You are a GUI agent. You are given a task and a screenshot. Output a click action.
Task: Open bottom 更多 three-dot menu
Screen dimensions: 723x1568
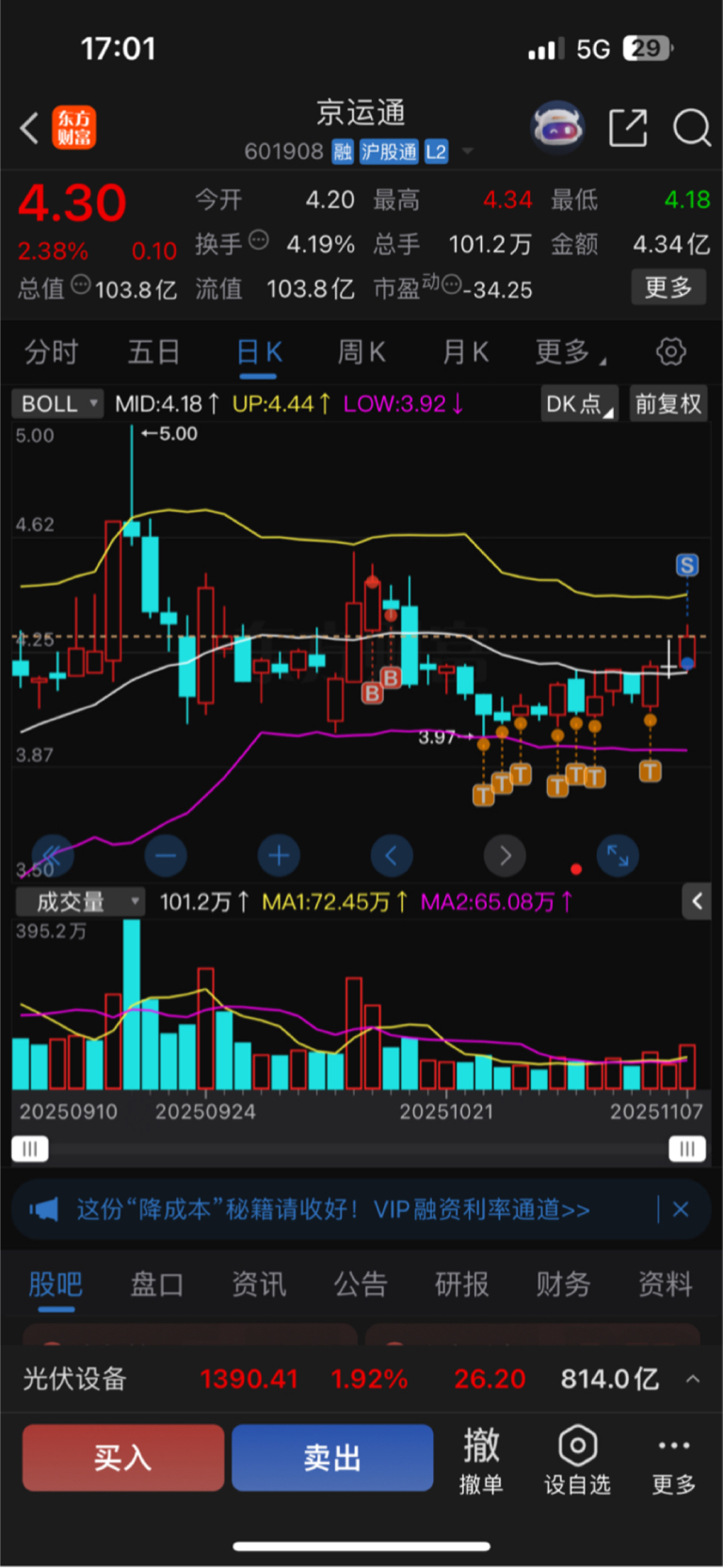674,1462
